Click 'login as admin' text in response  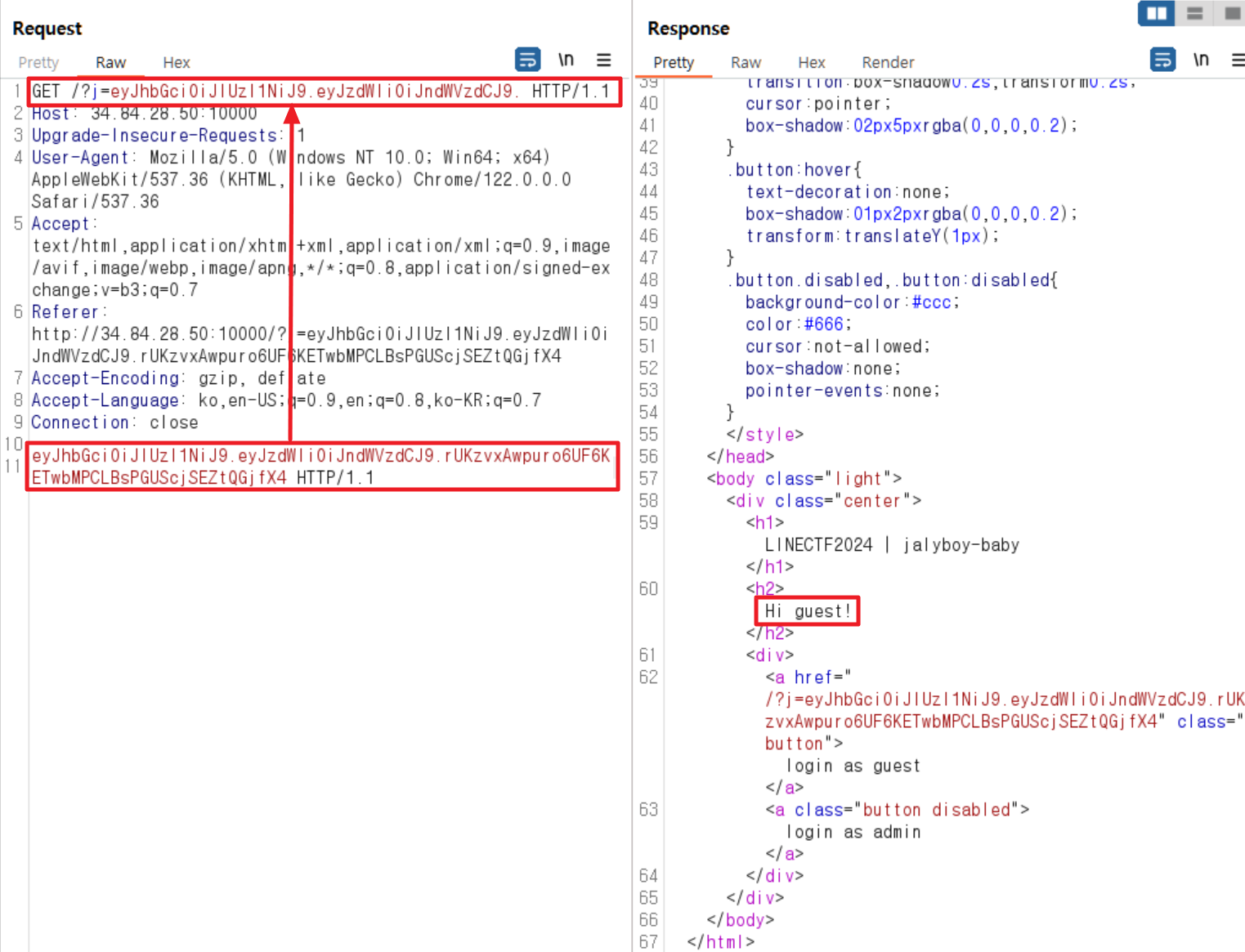tap(853, 832)
